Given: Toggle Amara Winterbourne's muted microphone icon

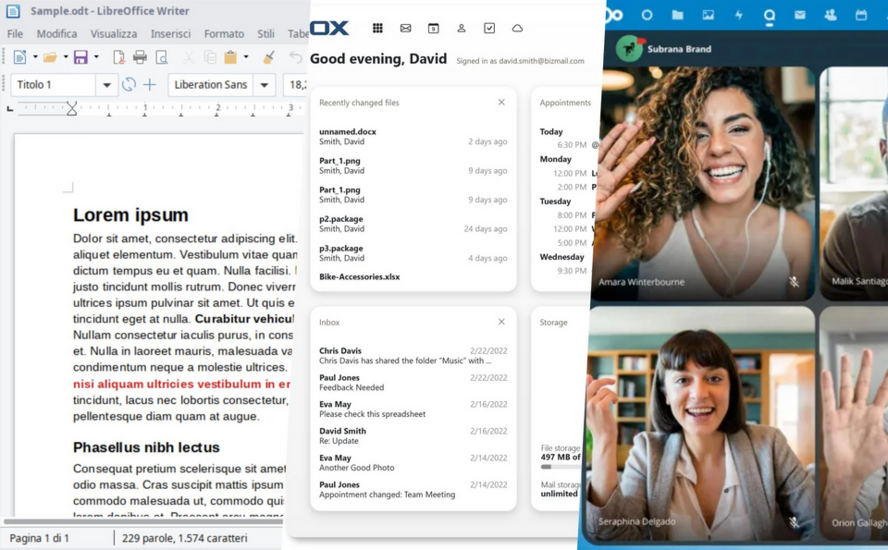Looking at the screenshot, I should point(794,282).
